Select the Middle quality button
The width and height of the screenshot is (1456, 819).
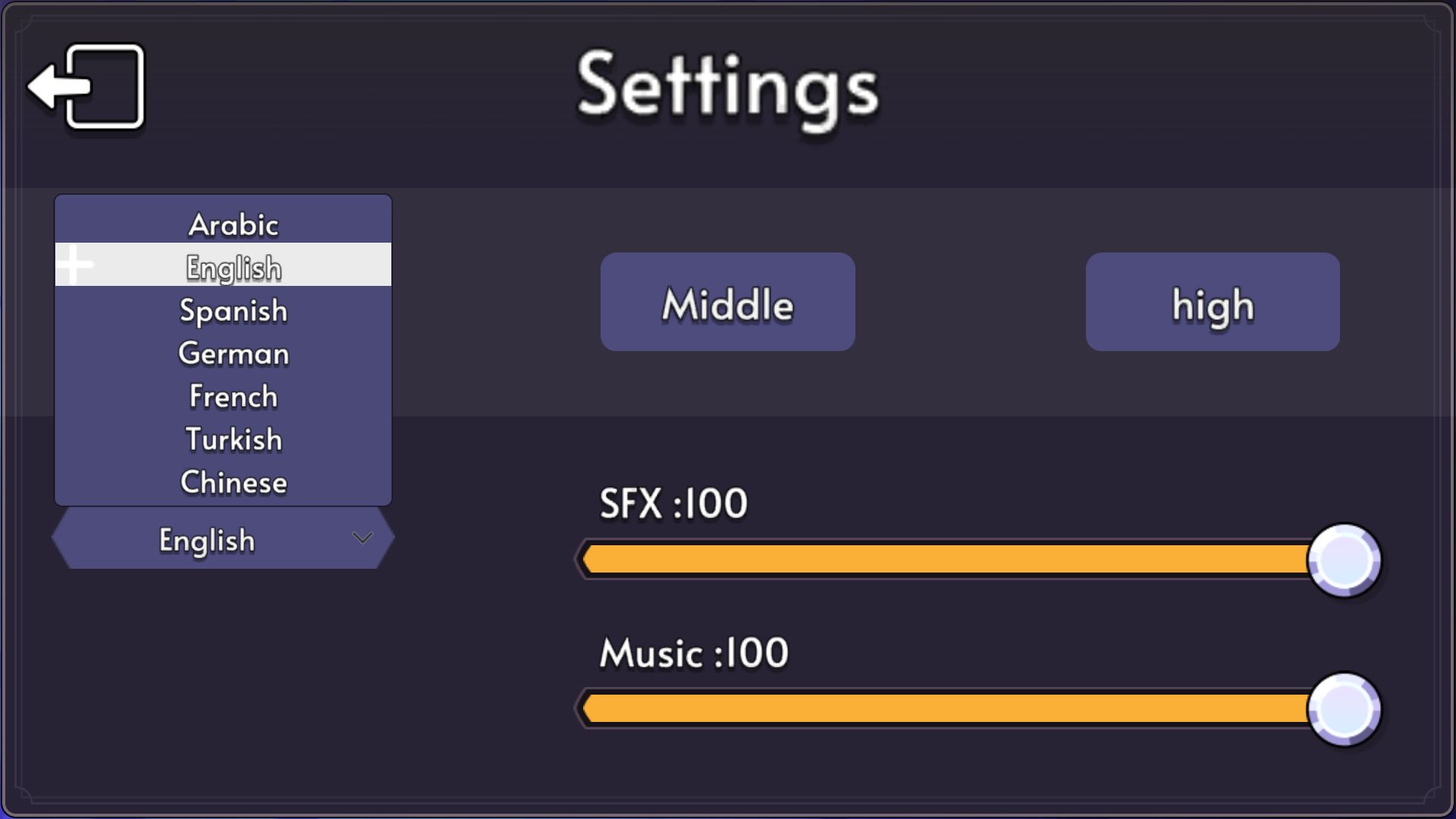[727, 302]
